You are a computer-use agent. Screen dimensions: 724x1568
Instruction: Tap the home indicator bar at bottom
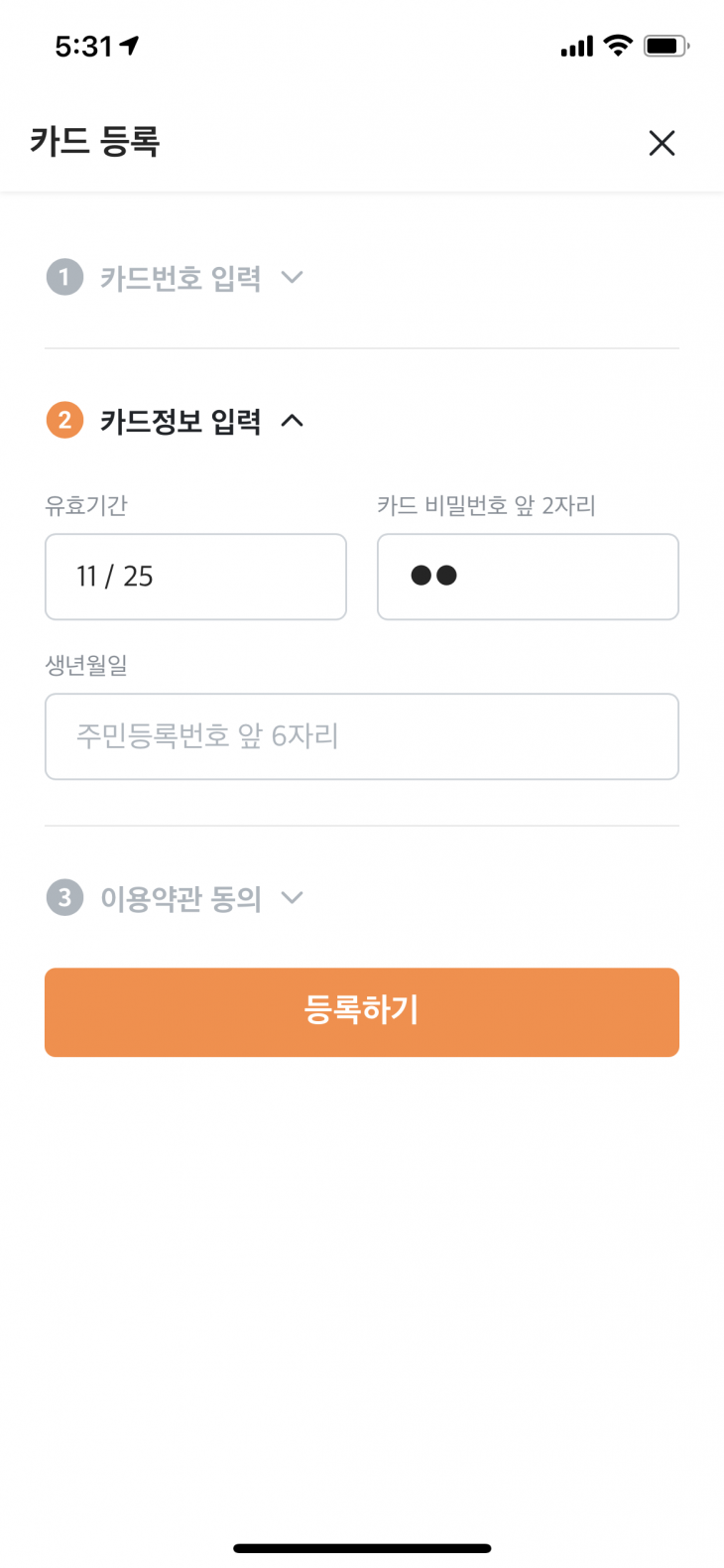362,1548
